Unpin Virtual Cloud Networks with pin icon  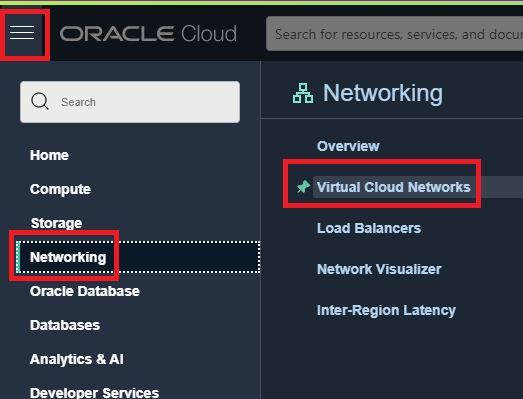pyautogui.click(x=303, y=187)
